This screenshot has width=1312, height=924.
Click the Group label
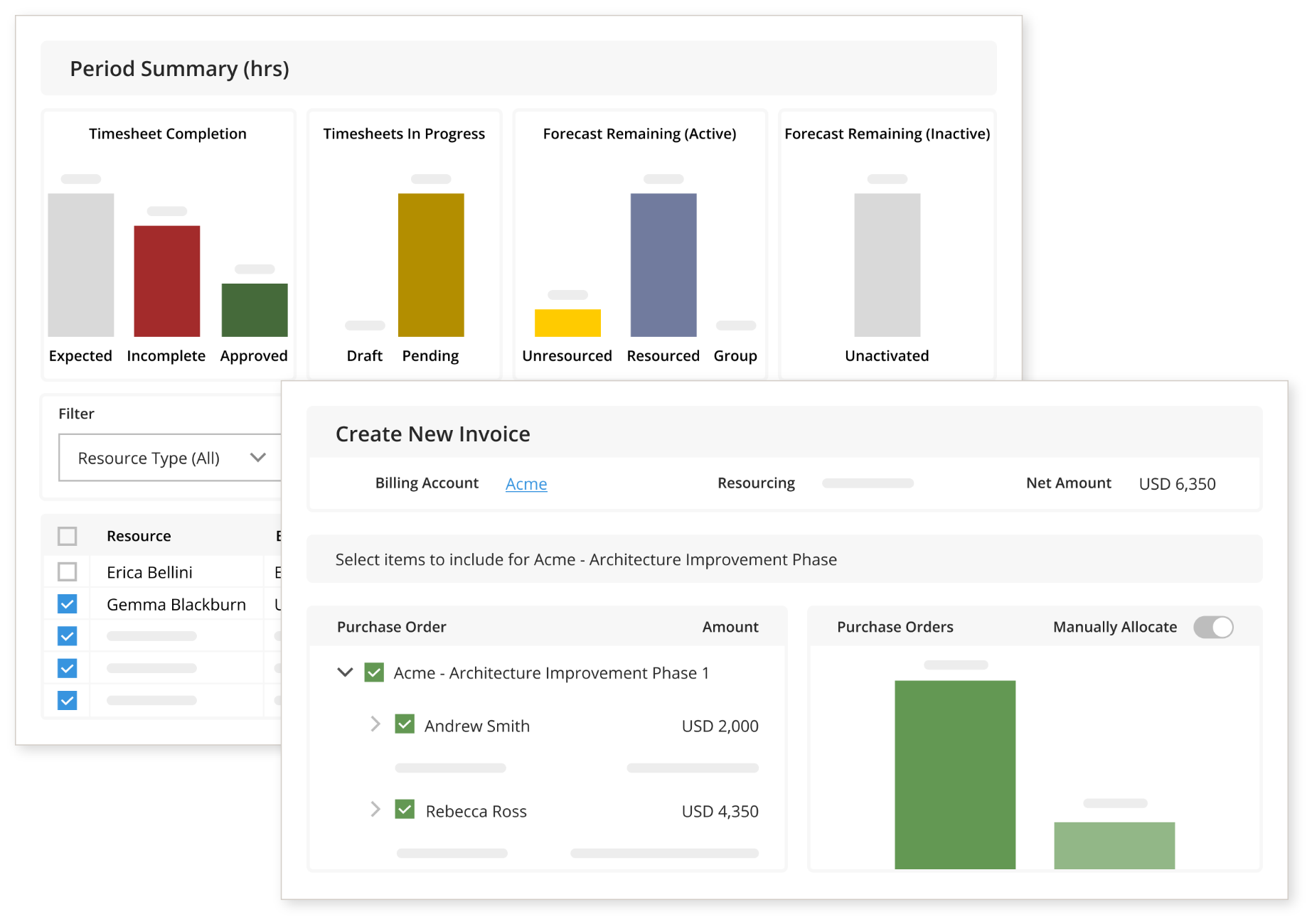735,355
